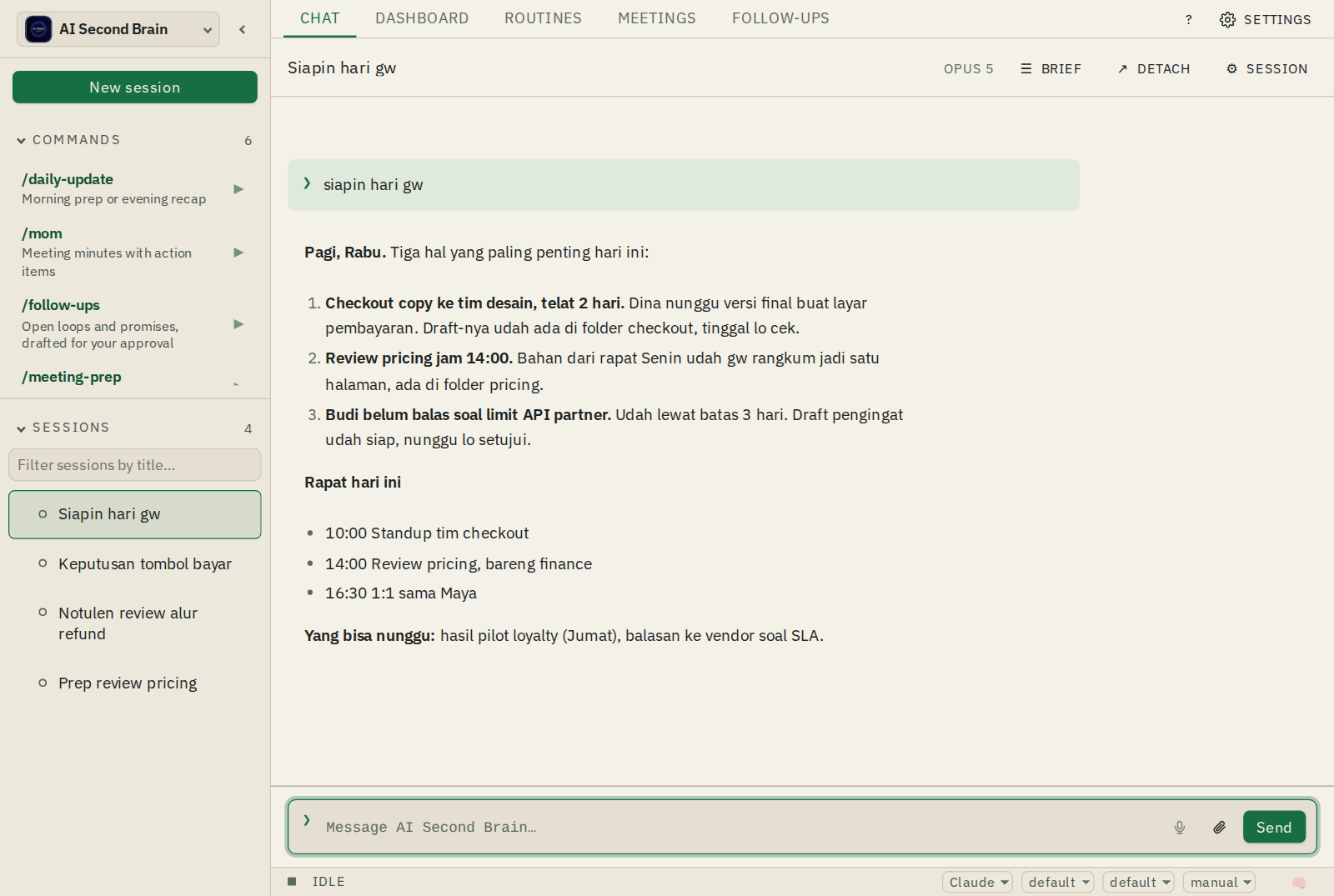Click the microphone voice input icon
This screenshot has width=1334, height=896.
1180,828
